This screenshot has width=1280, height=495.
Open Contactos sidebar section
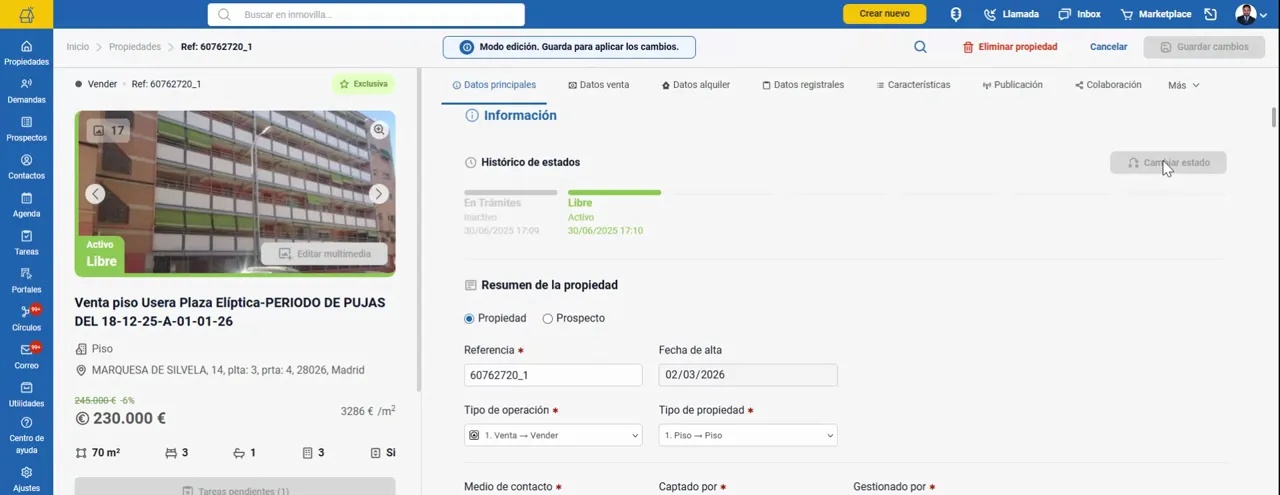(26, 167)
